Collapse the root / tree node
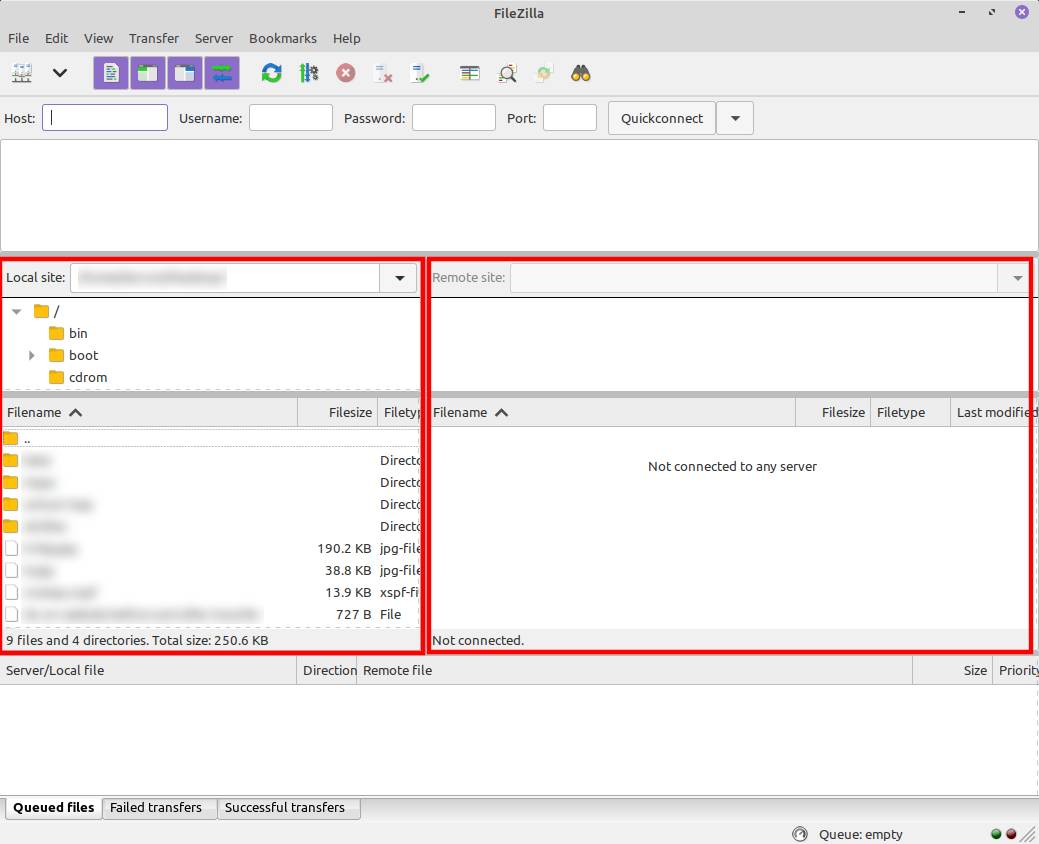This screenshot has width=1039, height=844. (17, 311)
